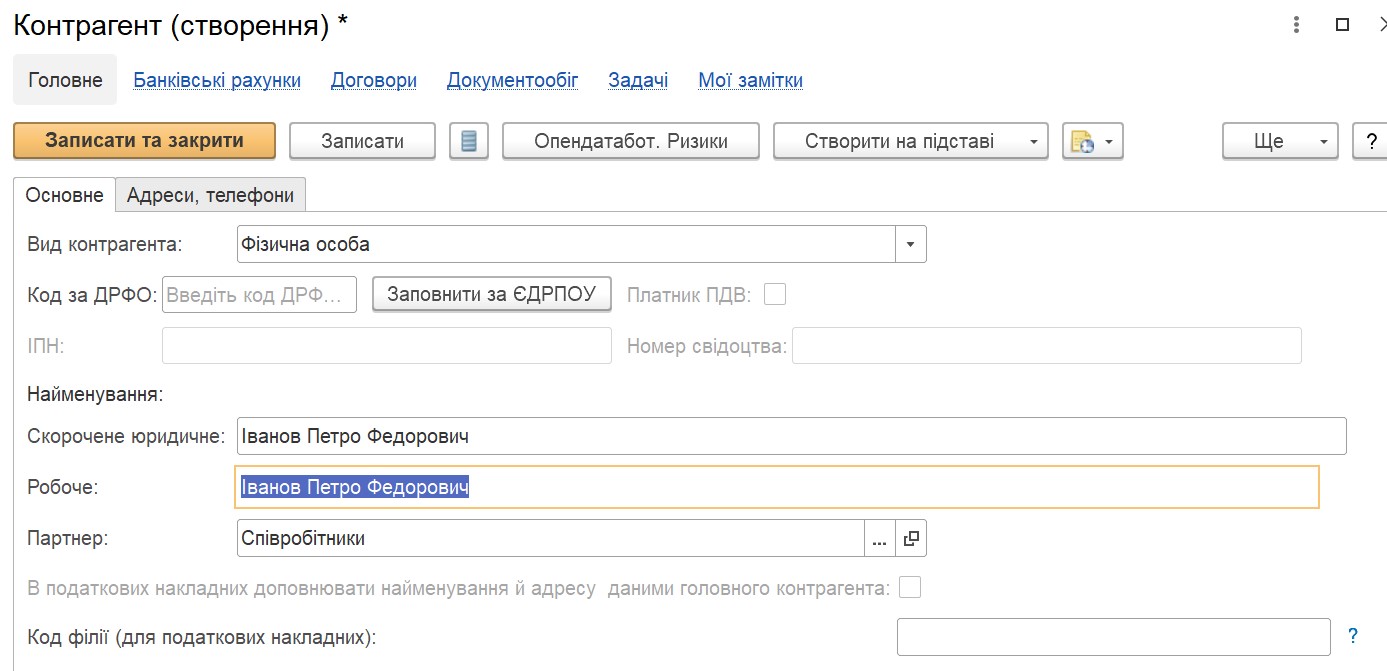Screen dimensions: 1387x671
Task: Open the Створити на підставі dropdown
Action: click(x=910, y=141)
